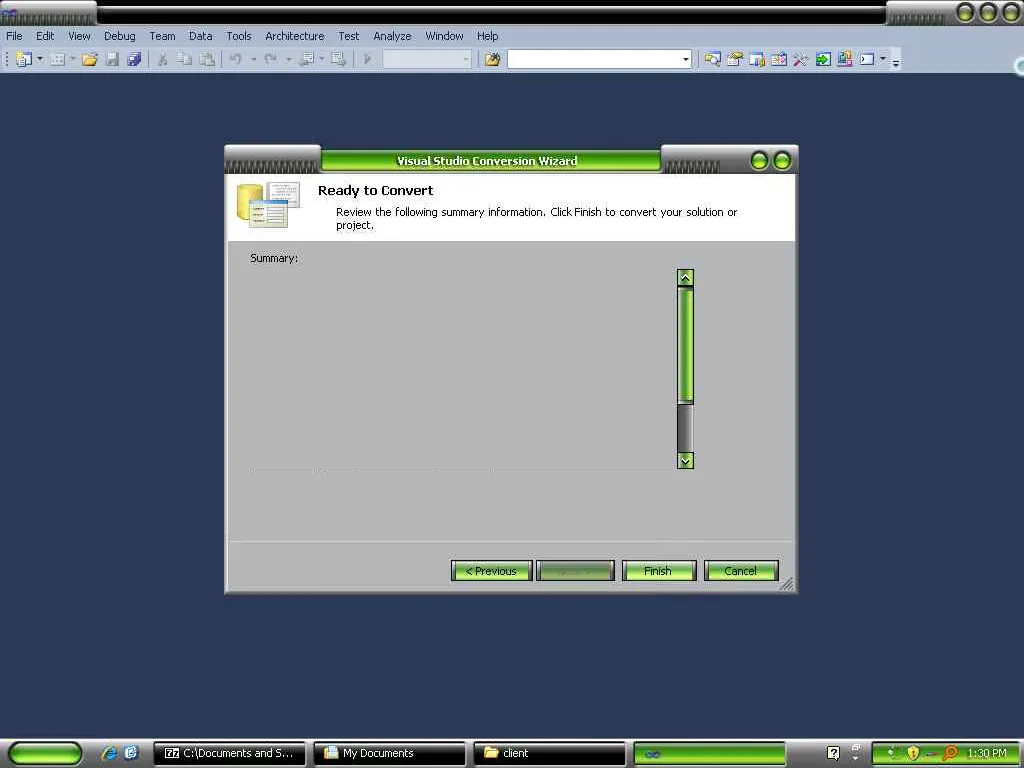Expand the Command Window icon dropdown arrow
This screenshot has height=768, width=1024.
[883, 59]
